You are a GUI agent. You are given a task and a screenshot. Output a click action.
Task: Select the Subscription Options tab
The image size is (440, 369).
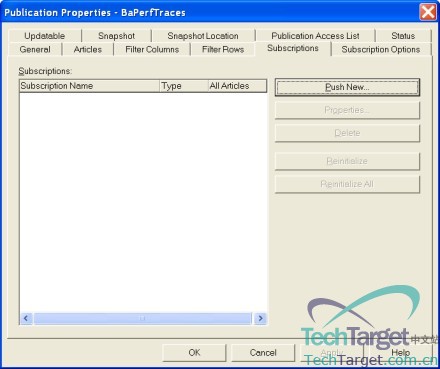click(381, 49)
